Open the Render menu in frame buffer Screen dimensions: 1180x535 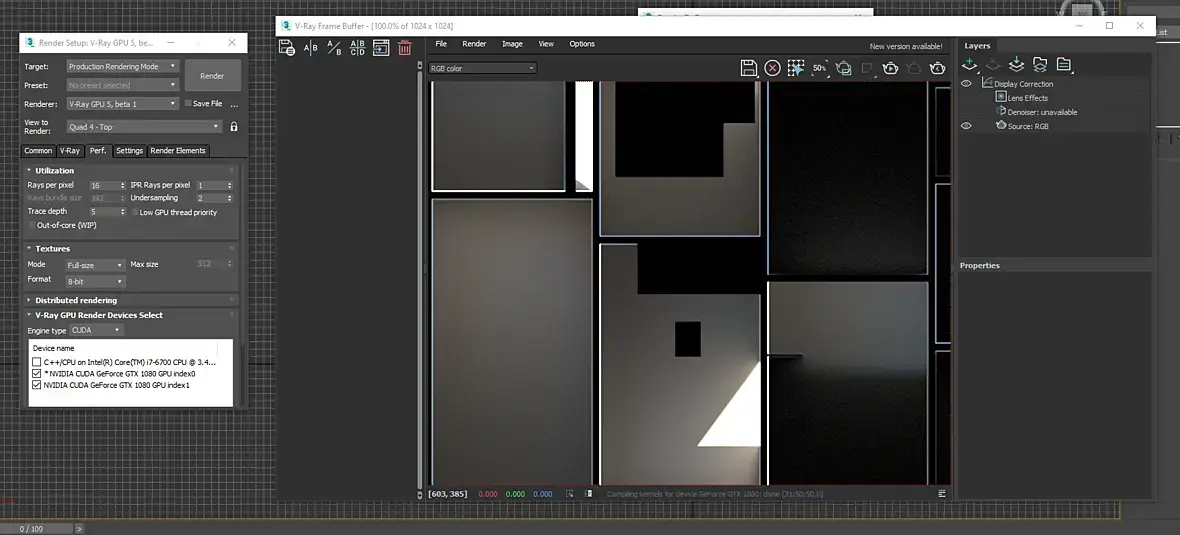click(474, 44)
